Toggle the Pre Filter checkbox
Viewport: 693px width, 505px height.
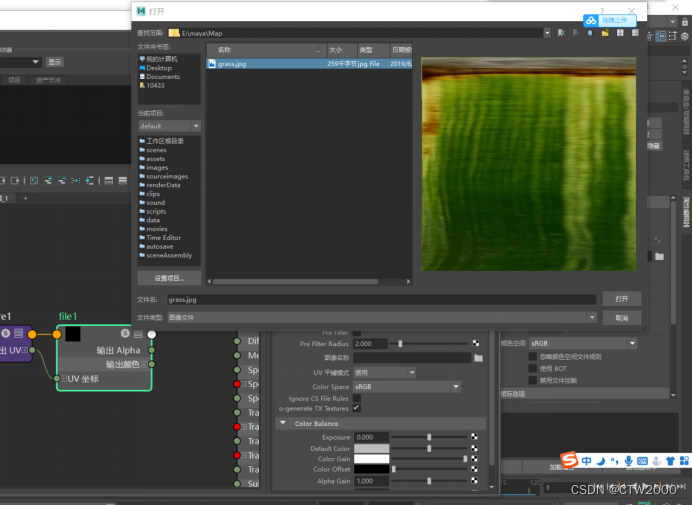click(x=357, y=332)
